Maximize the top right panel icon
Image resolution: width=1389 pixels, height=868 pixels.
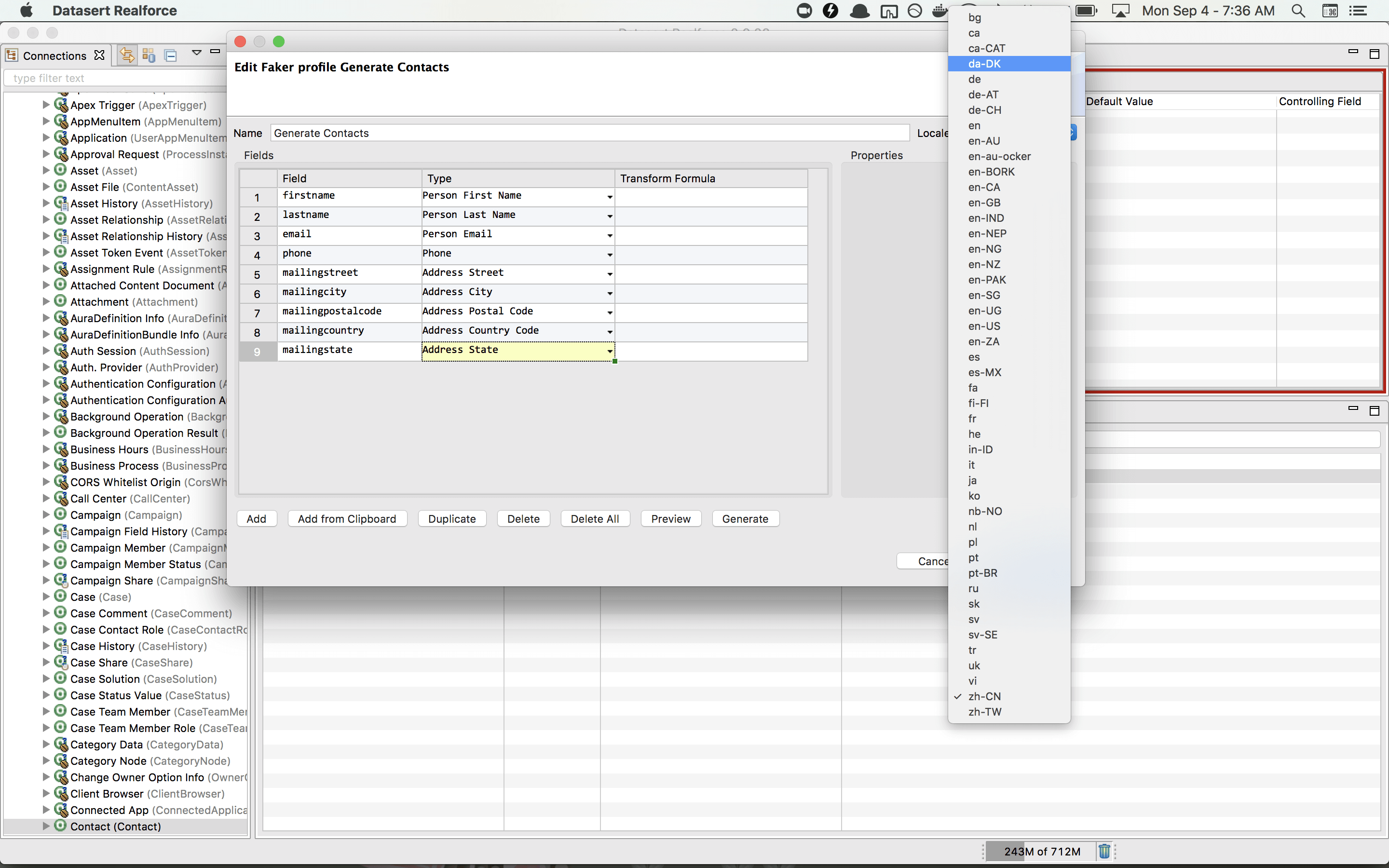[1374, 54]
